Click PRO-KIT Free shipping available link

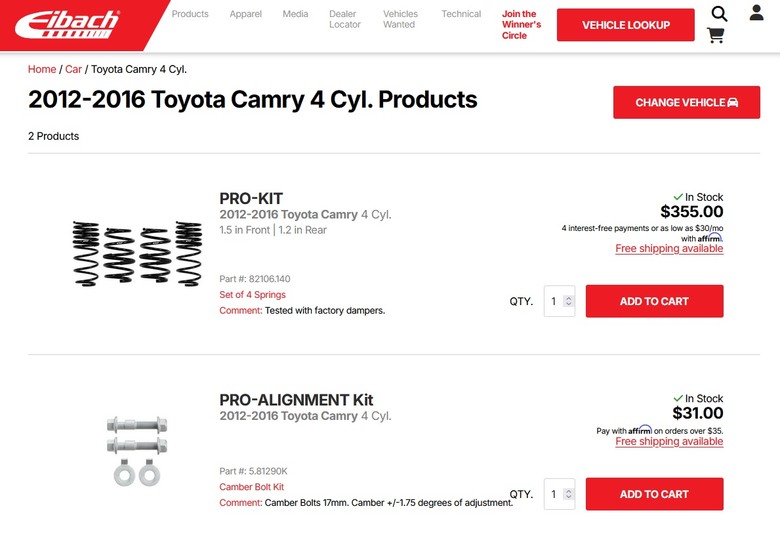pyautogui.click(x=669, y=249)
